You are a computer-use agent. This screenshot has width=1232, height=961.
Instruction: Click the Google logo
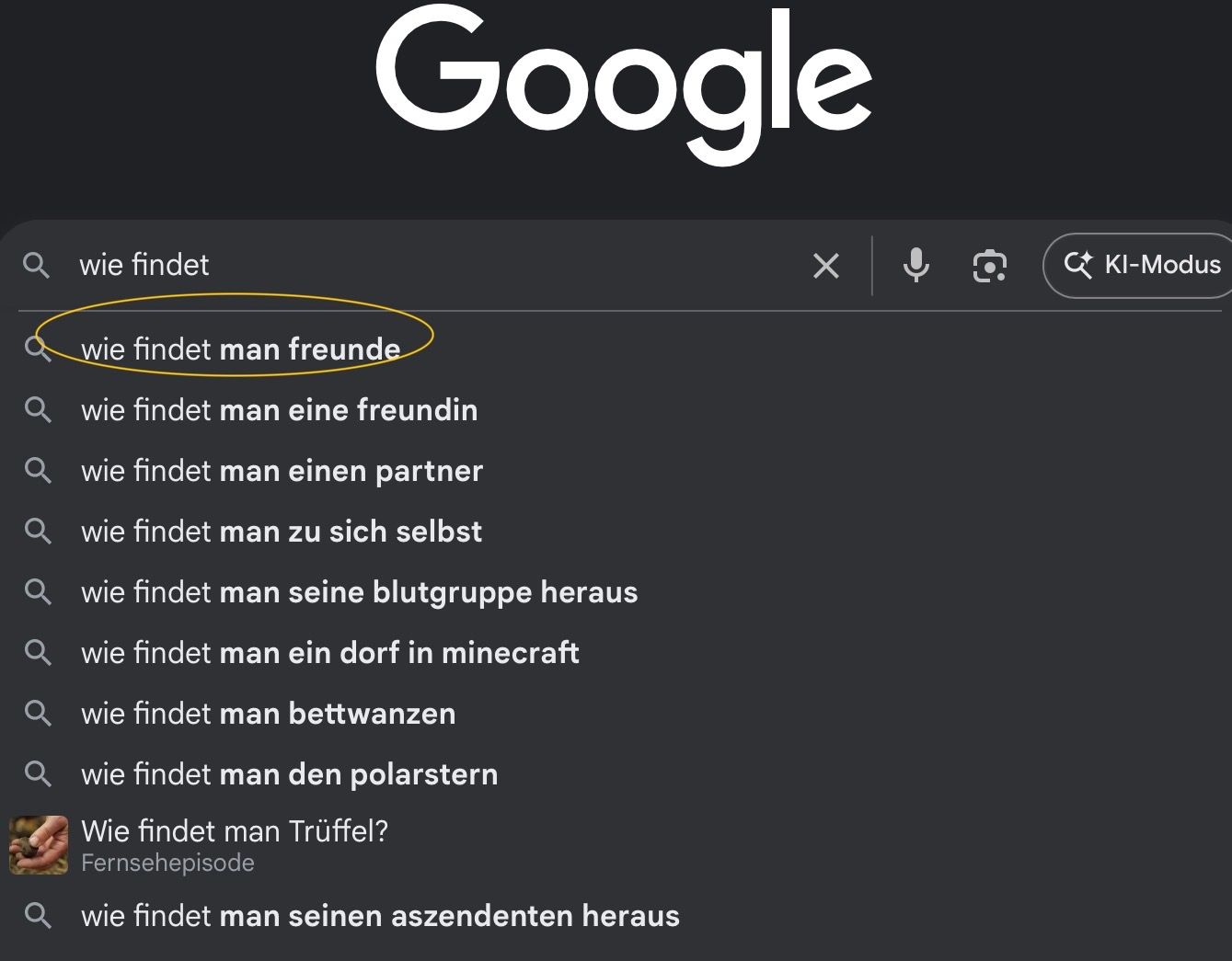(x=623, y=81)
